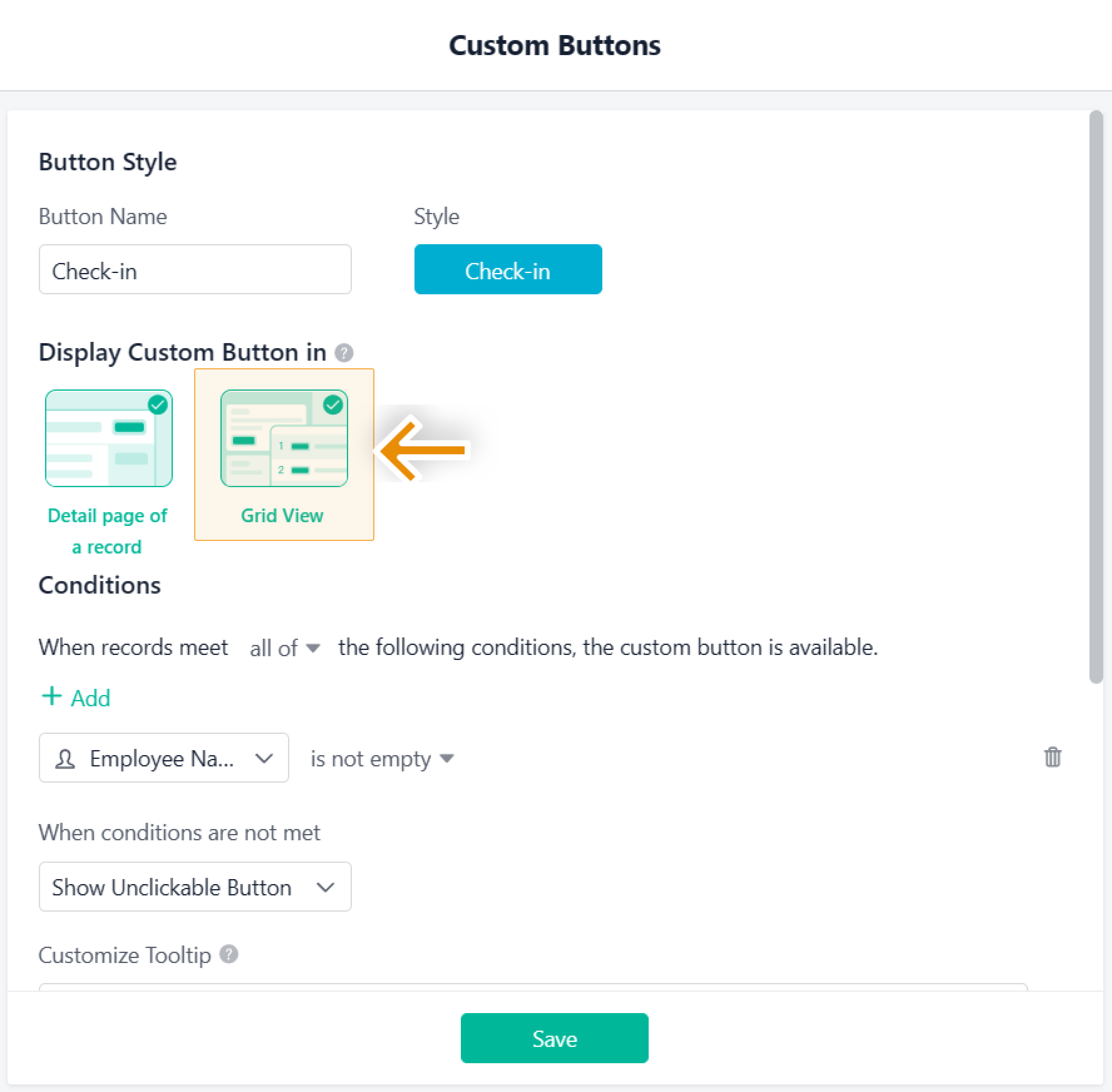Click help icon next to Customize Tooltip
The height and width of the screenshot is (1092, 1112).
[x=229, y=954]
